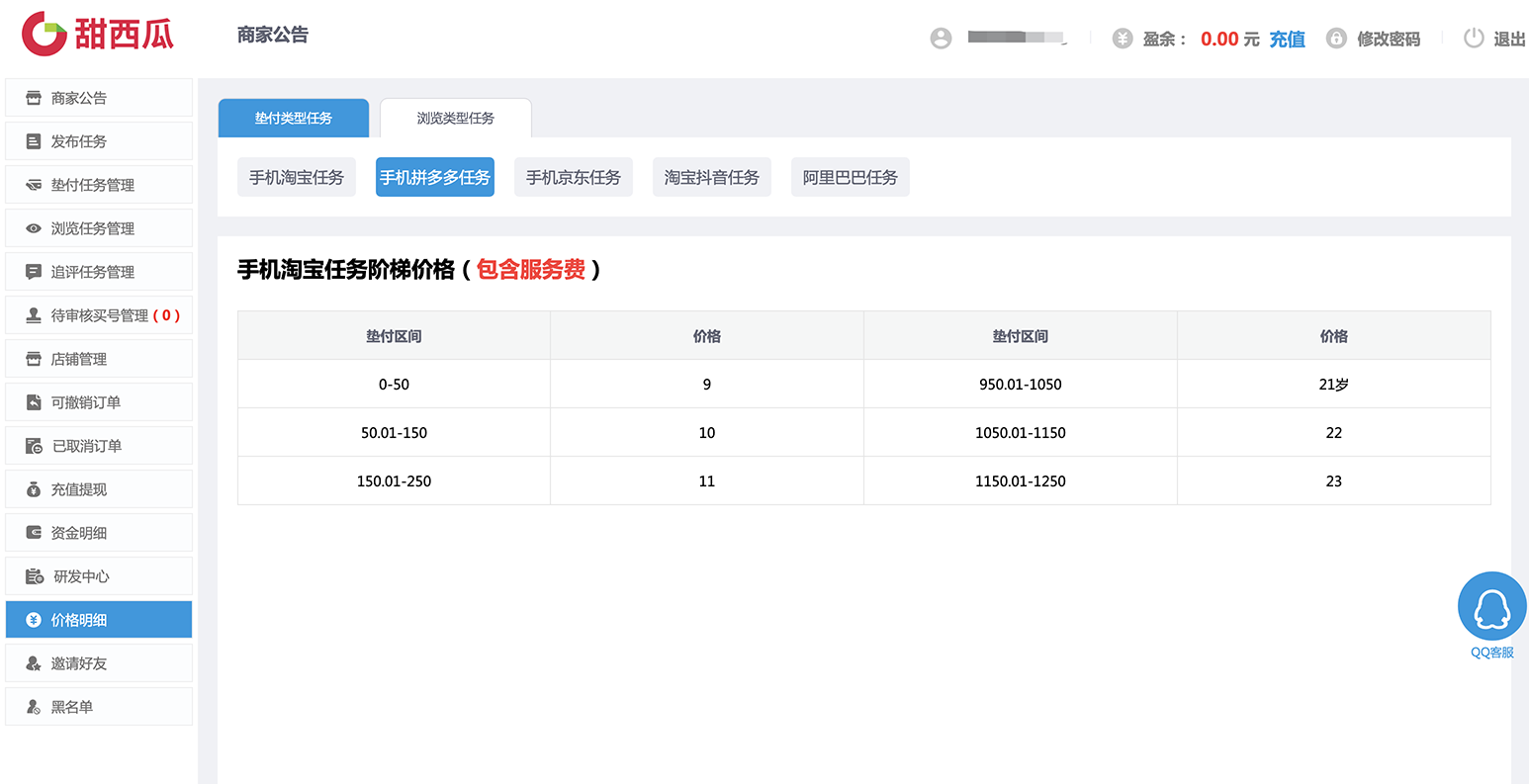This screenshot has width=1529, height=784.
Task: Go to 发布任务 menu item
Action: 99,141
